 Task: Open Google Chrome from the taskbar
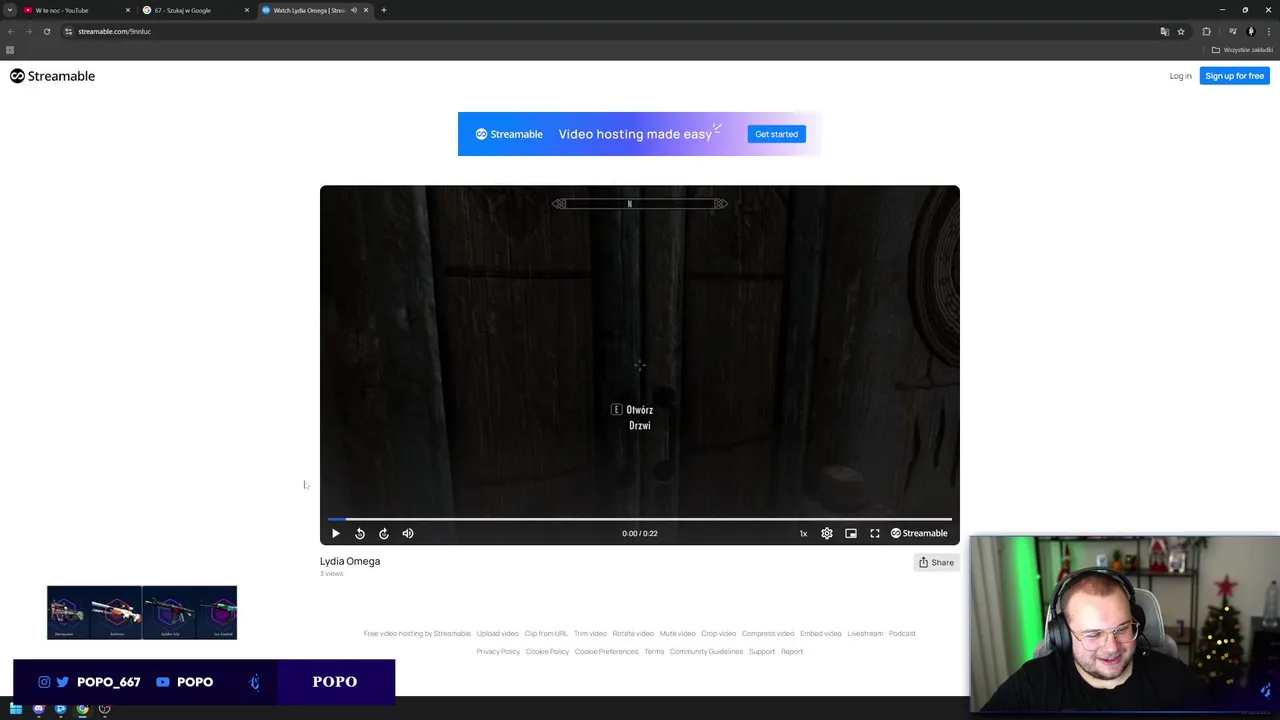click(x=82, y=709)
